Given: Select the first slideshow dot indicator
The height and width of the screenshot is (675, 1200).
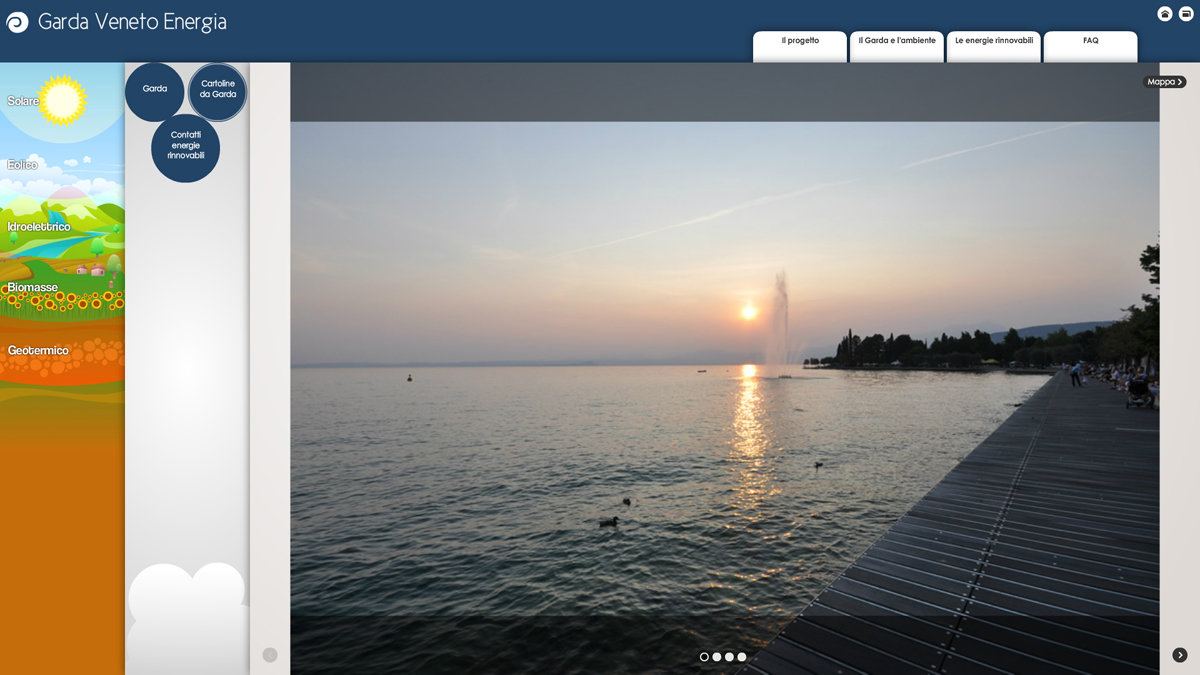Looking at the screenshot, I should click(x=704, y=657).
